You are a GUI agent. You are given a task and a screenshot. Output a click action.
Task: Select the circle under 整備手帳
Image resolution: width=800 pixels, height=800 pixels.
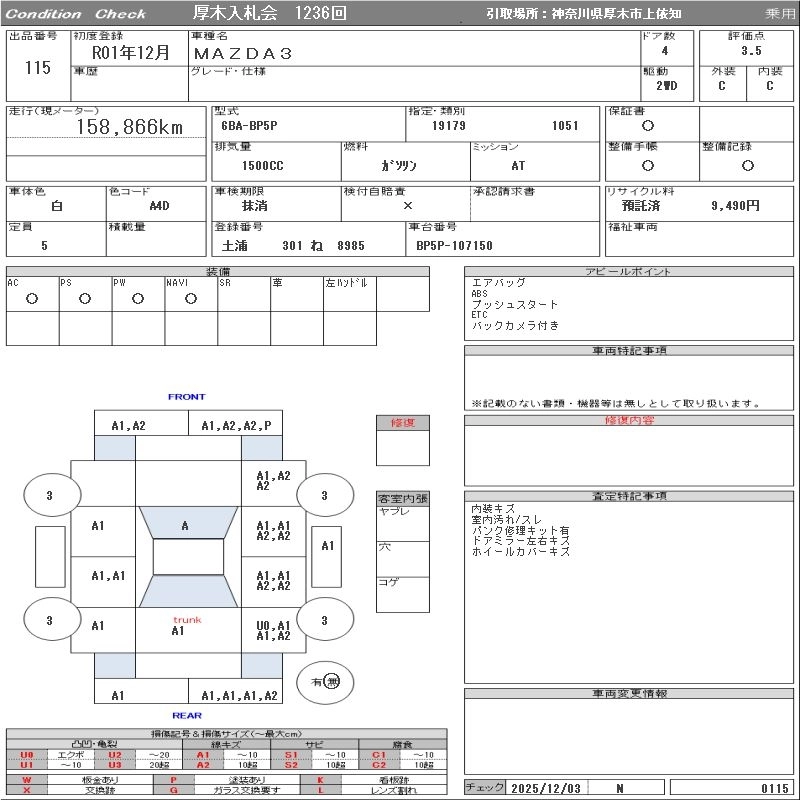pyautogui.click(x=648, y=165)
